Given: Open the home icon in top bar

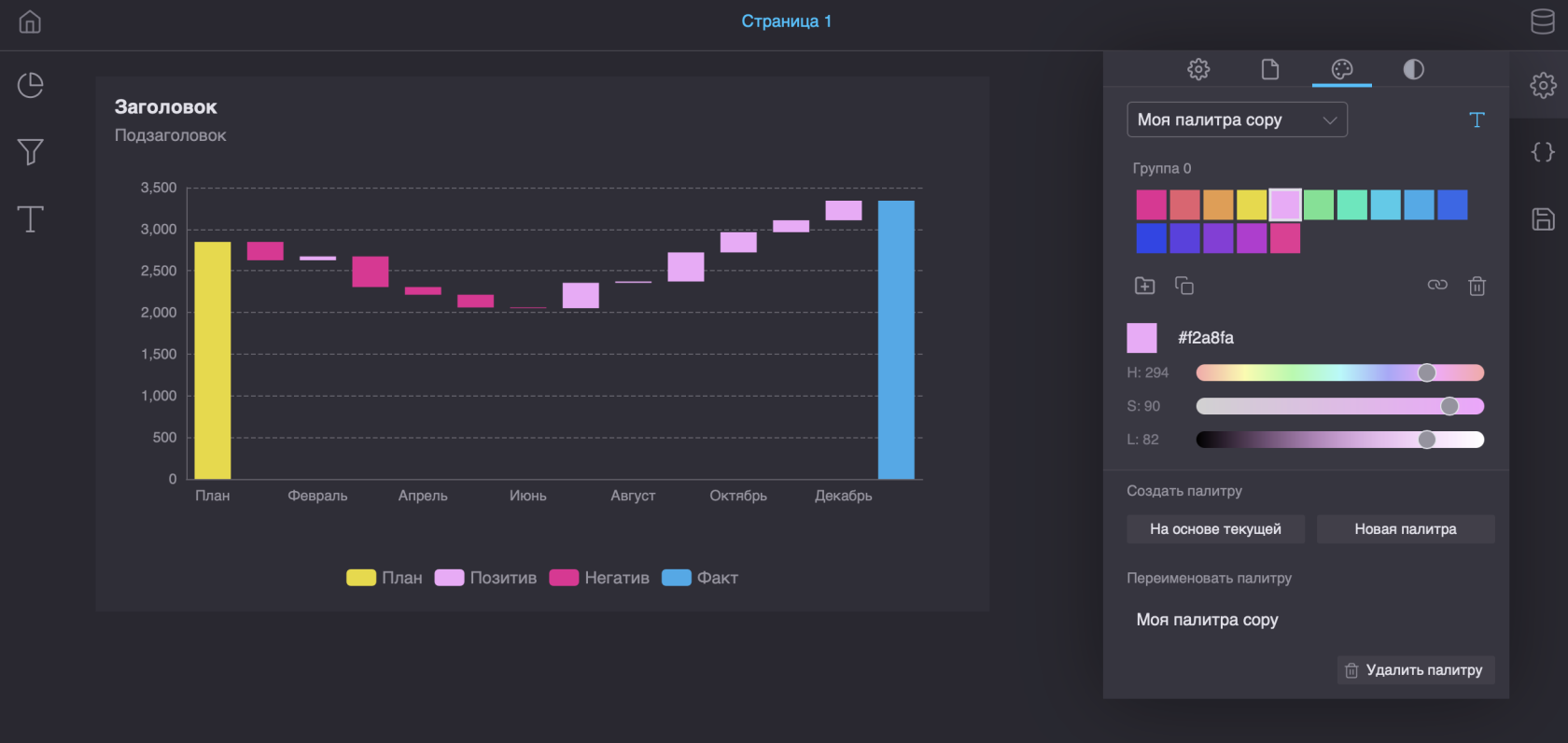Looking at the screenshot, I should click(30, 21).
